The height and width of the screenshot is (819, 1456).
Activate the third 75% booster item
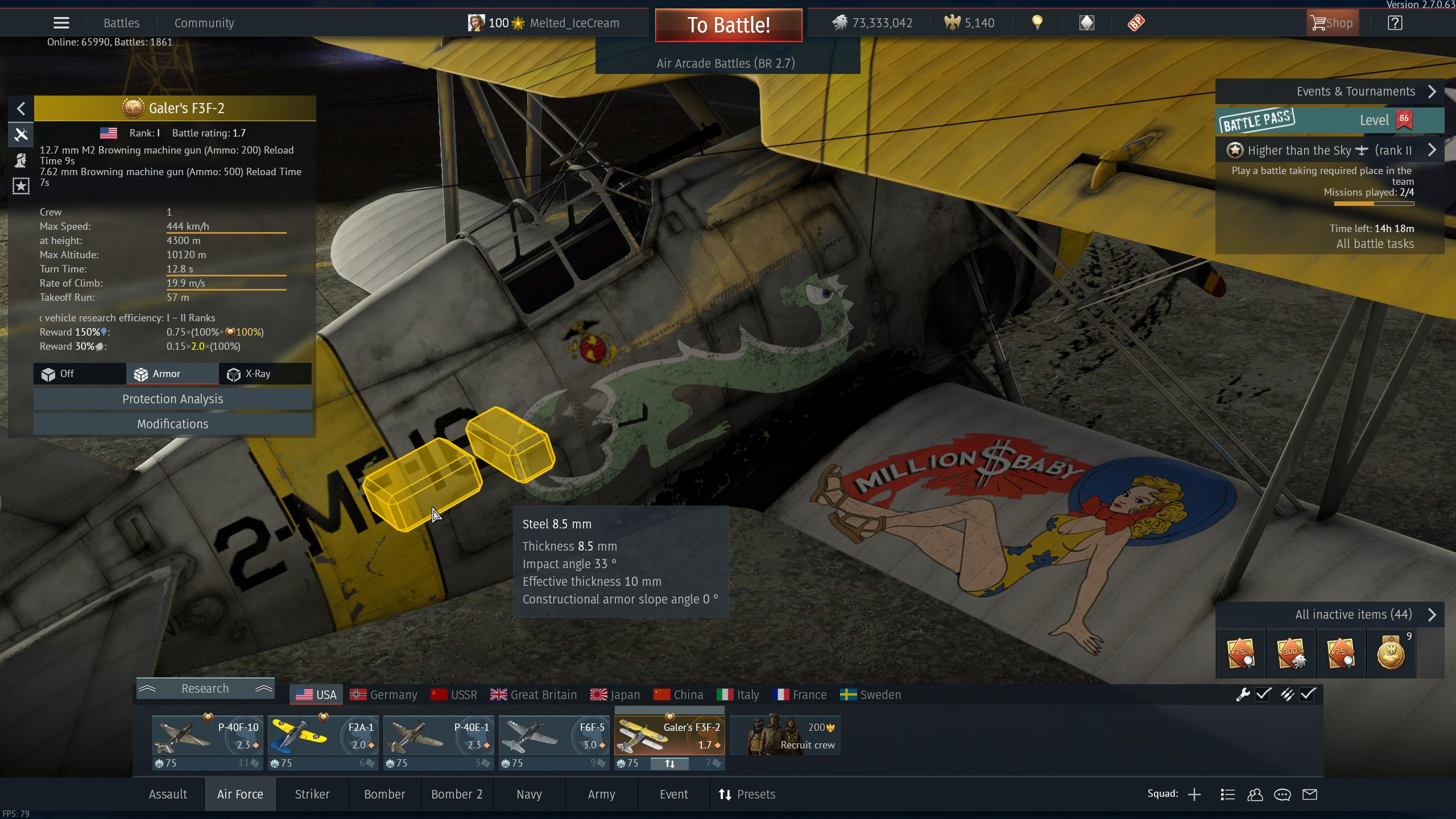(x=1341, y=653)
